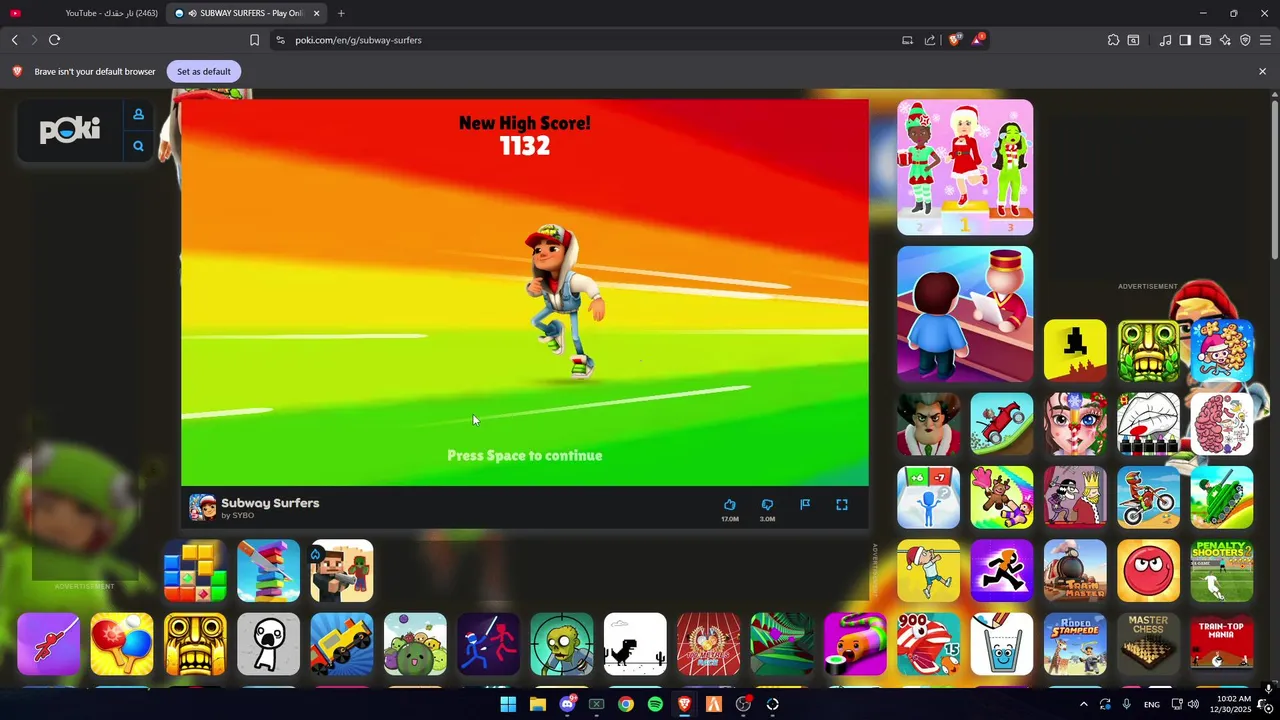This screenshot has width=1280, height=720.
Task: Open the ENG language switcher
Action: (x=1152, y=705)
